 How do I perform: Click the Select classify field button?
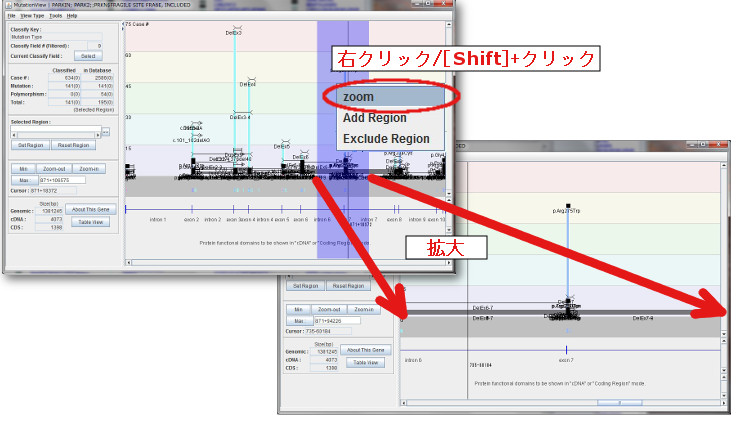point(87,56)
